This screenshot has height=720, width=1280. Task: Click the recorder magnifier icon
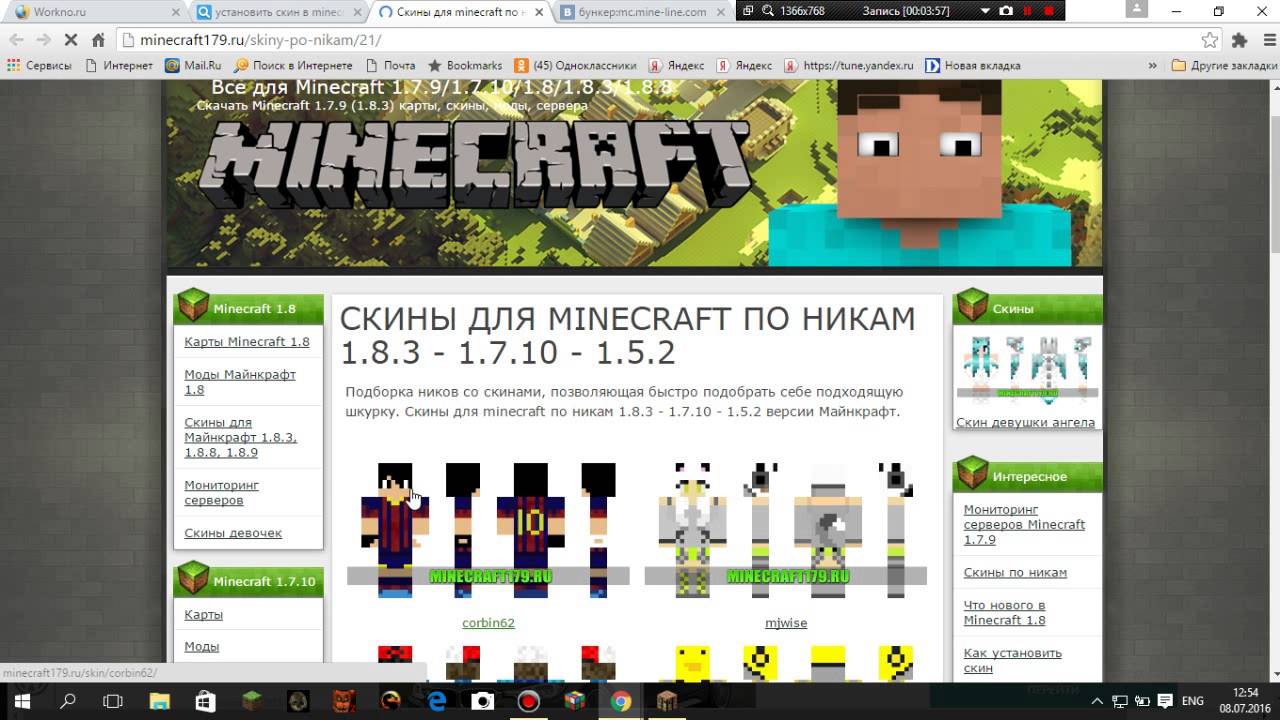pos(768,10)
